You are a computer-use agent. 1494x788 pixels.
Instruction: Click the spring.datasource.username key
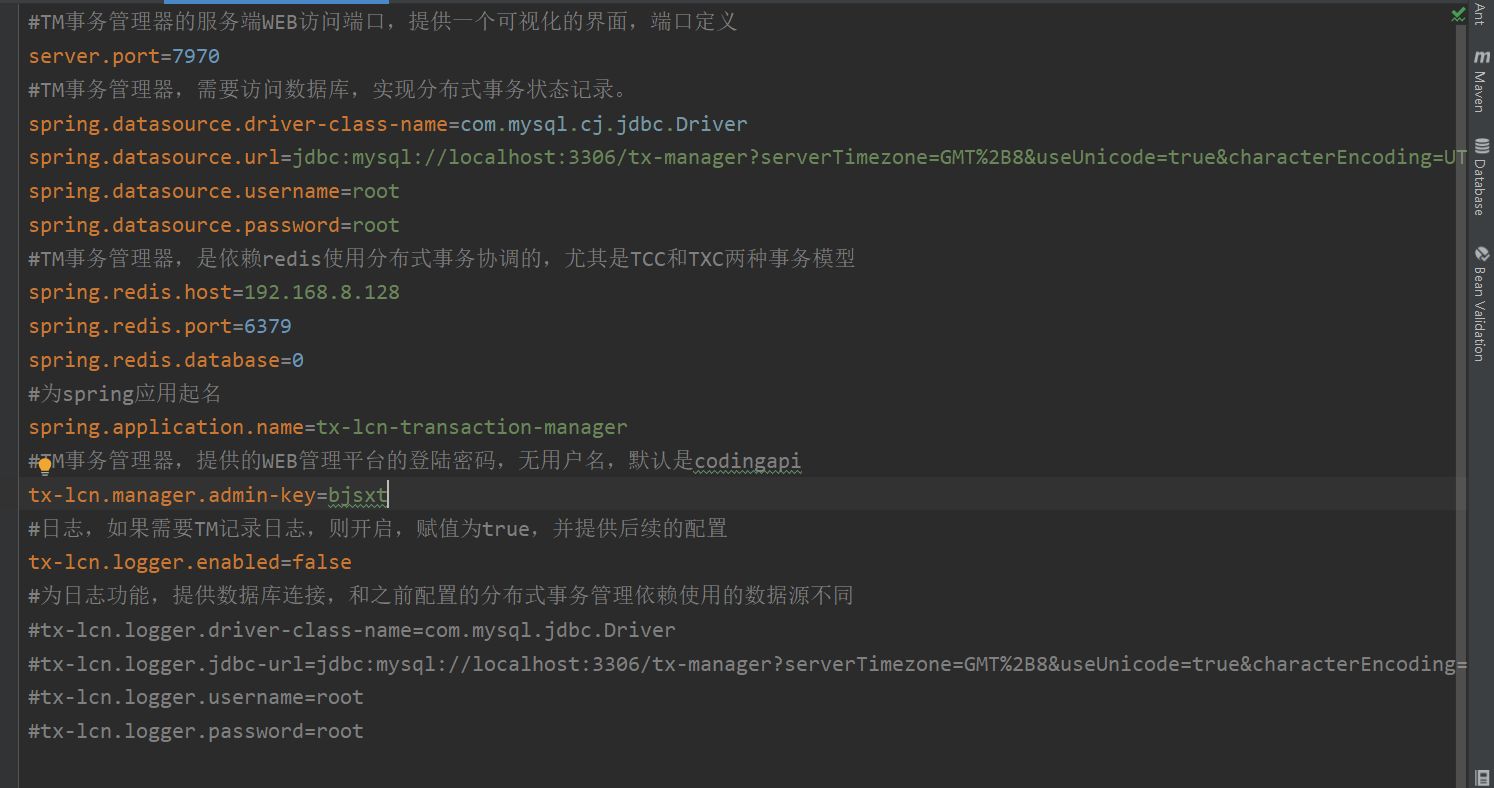tap(184, 191)
